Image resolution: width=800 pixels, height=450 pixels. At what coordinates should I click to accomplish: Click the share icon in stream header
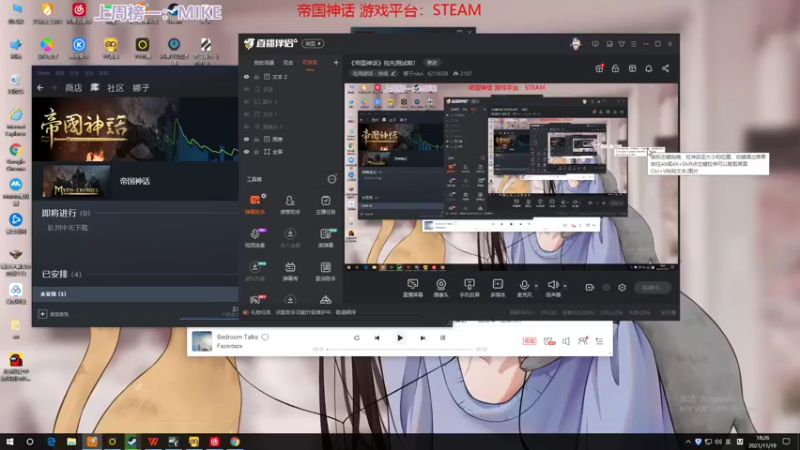tap(665, 68)
